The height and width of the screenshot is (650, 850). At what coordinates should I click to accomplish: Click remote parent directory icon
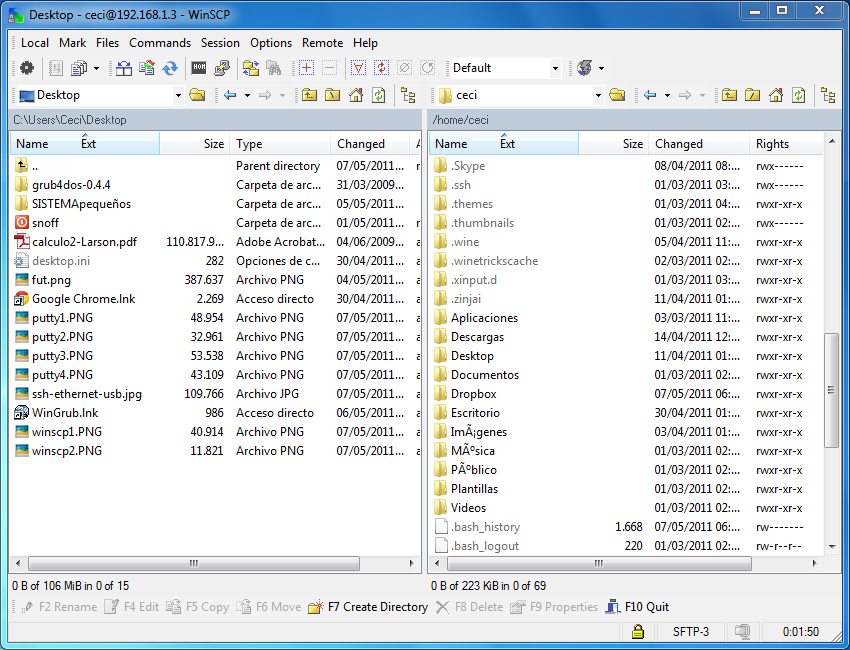pyautogui.click(x=729, y=95)
